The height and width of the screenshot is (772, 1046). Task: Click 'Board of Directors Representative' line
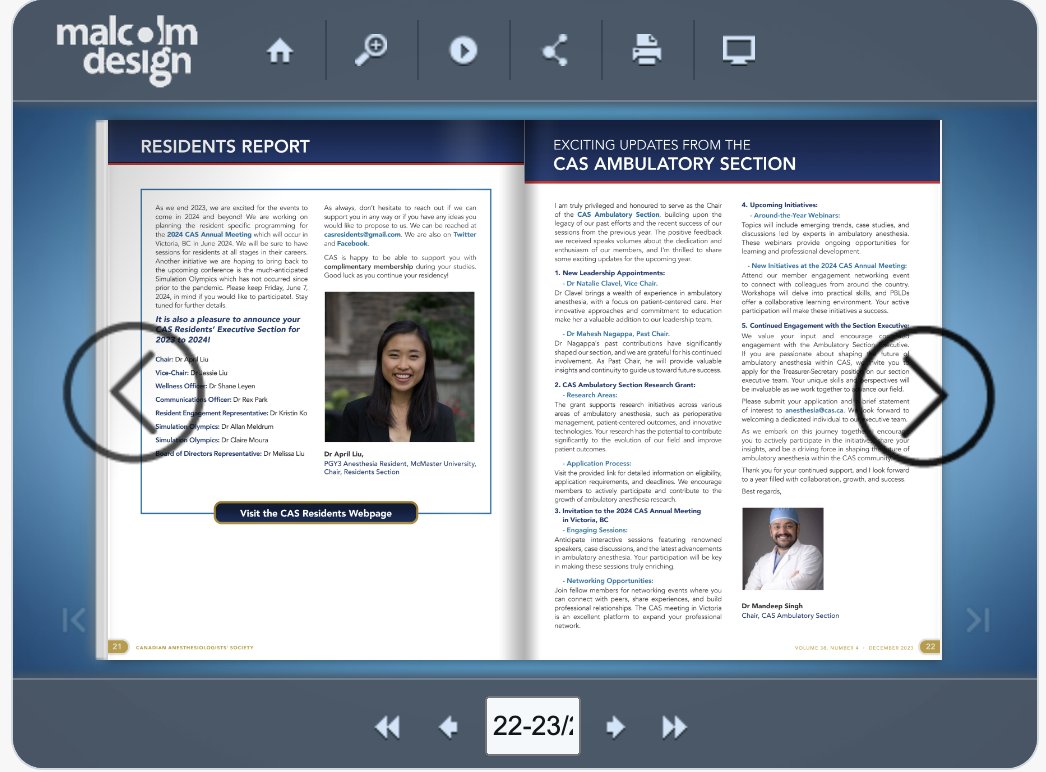[229, 454]
